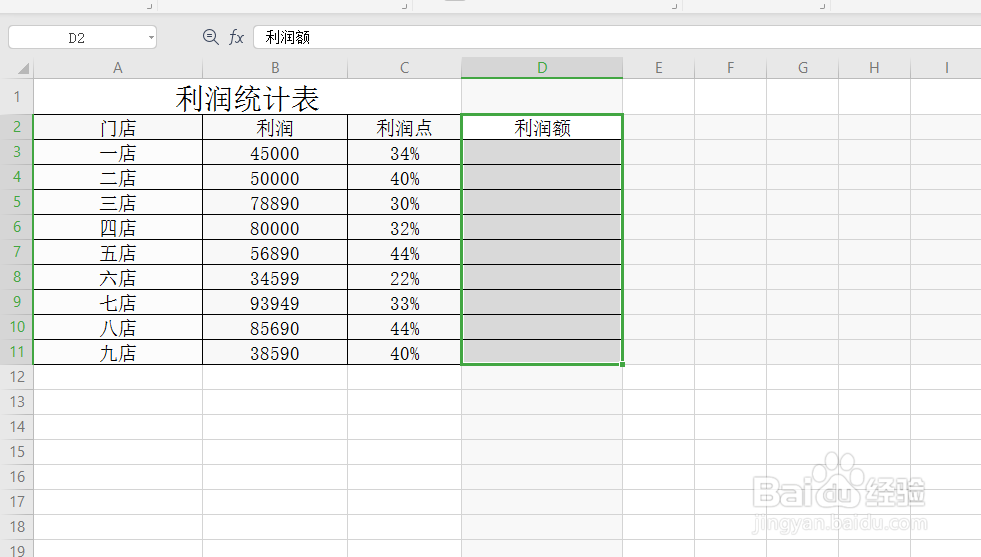
Task: Select column E header
Action: coord(658,68)
